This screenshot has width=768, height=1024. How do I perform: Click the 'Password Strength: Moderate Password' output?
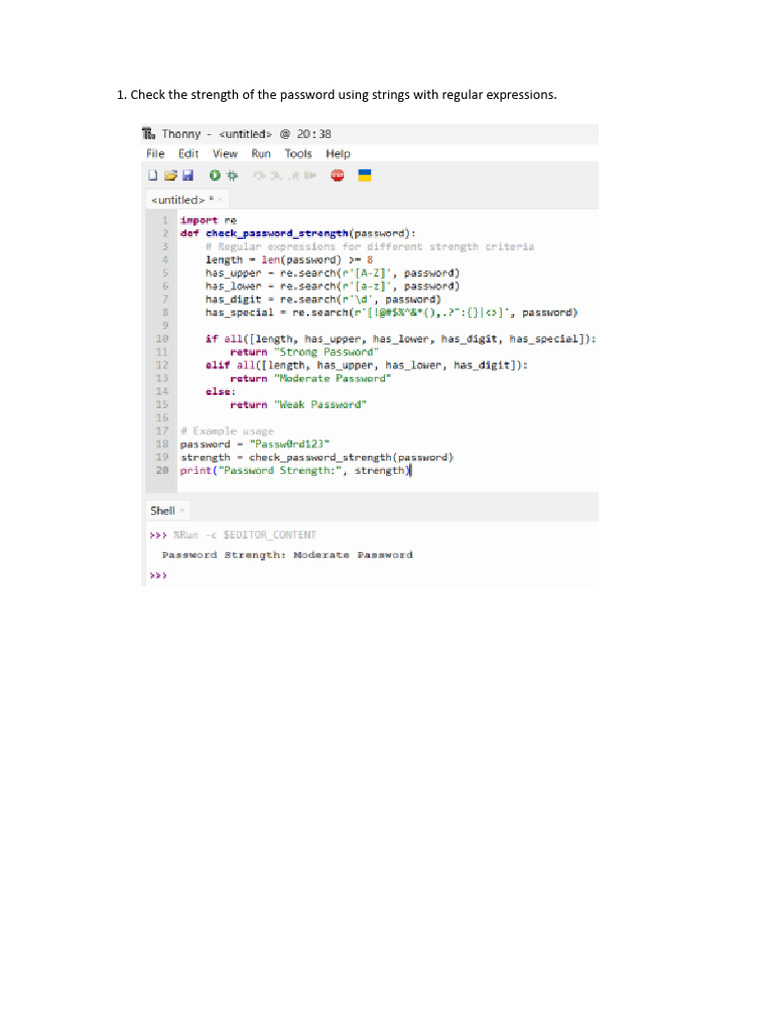click(x=287, y=555)
